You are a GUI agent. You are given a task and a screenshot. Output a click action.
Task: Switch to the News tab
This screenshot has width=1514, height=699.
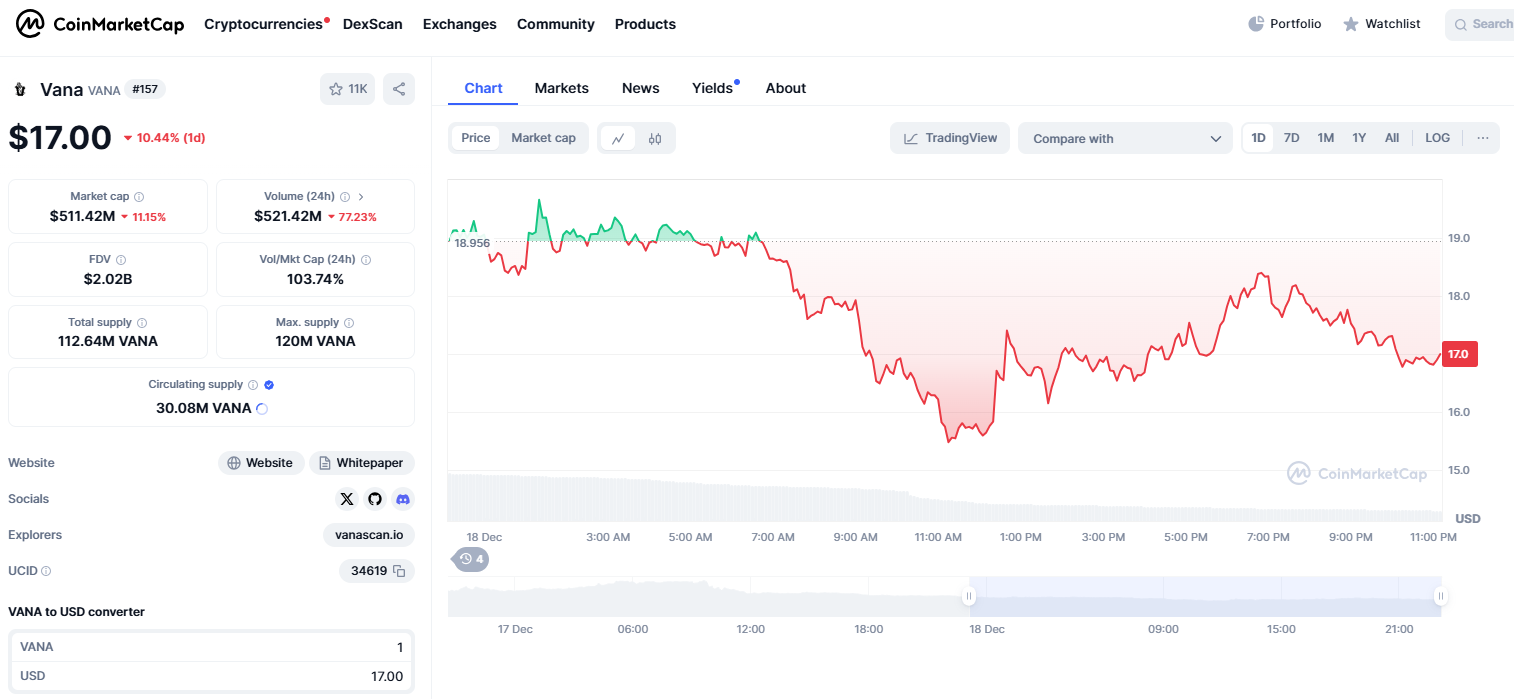[x=640, y=88]
